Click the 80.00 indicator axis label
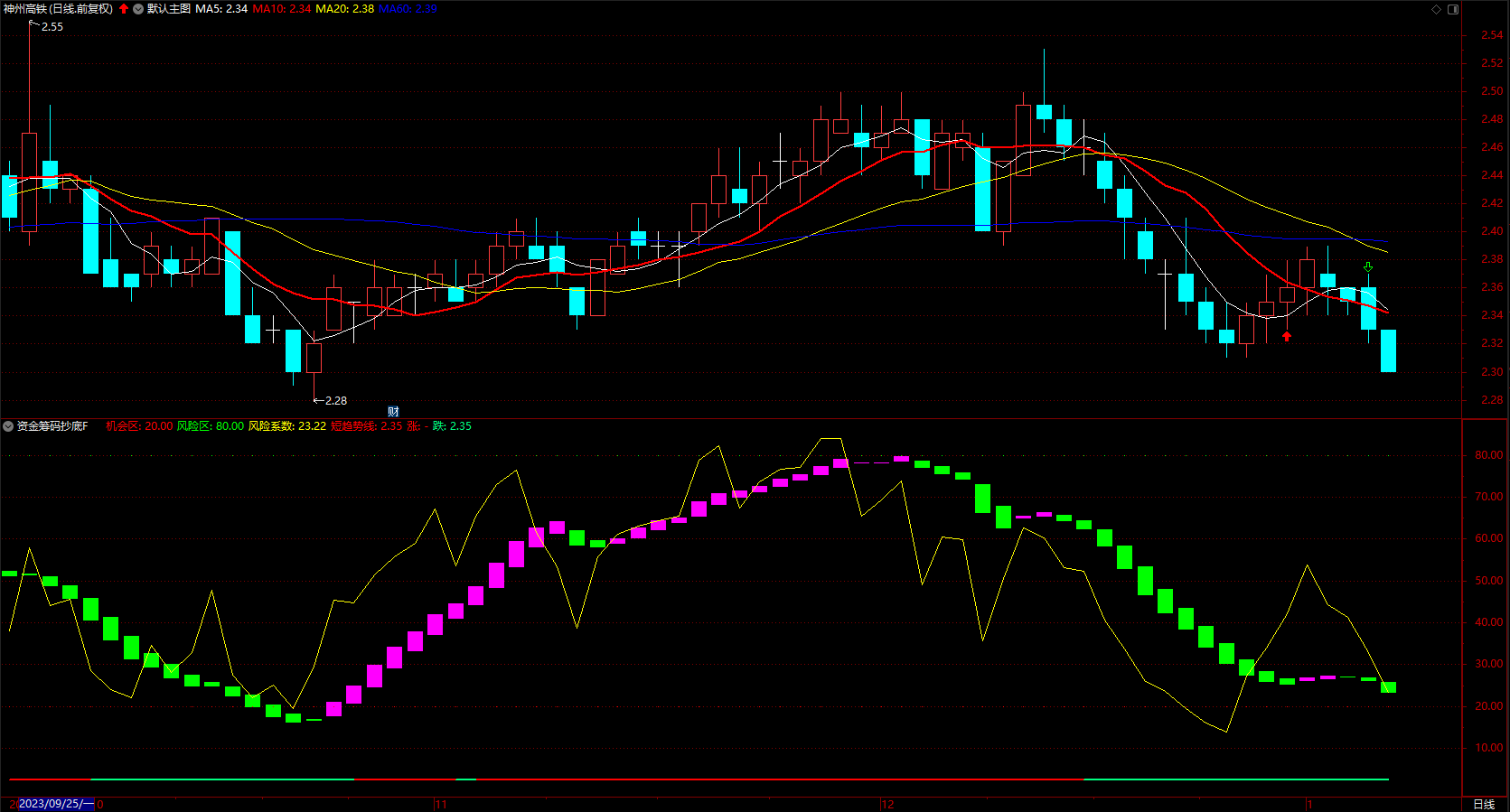 (1489, 455)
